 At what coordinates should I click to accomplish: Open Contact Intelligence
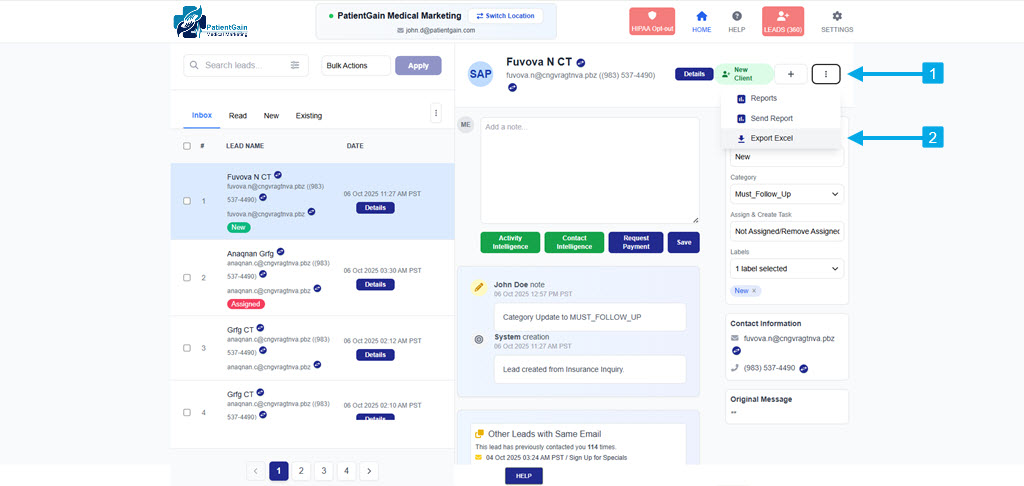click(574, 242)
